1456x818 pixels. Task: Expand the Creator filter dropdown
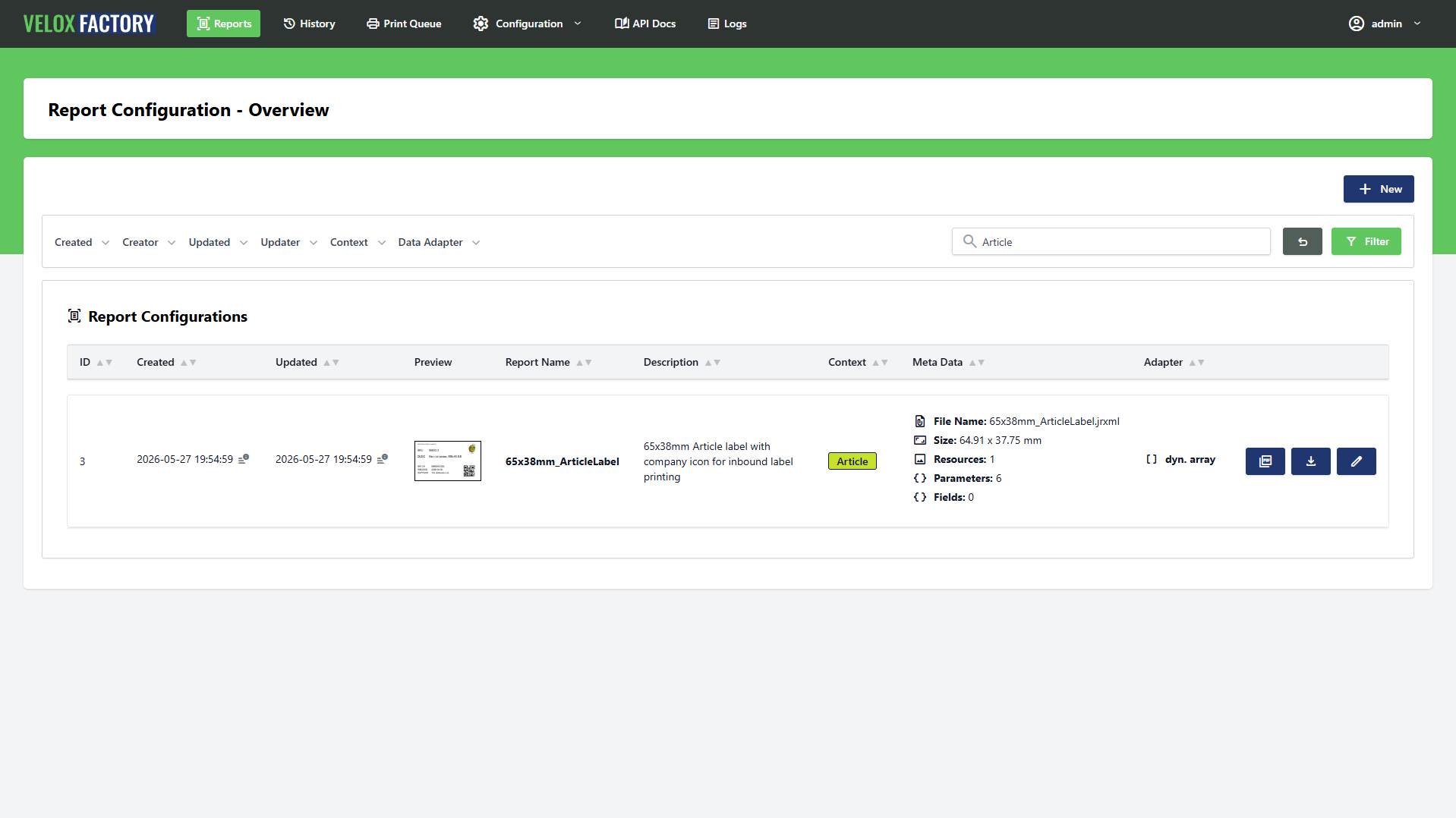[149, 242]
